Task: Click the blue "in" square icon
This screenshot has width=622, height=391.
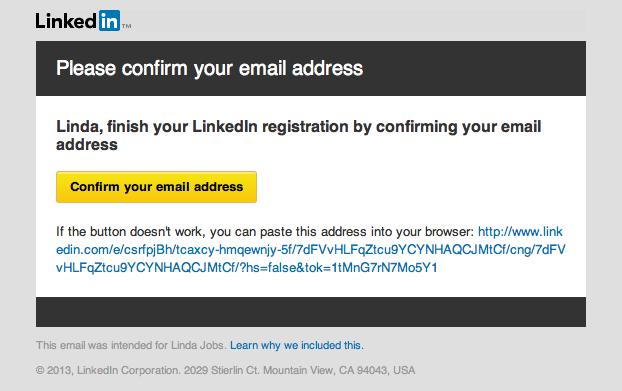Action: 109,21
